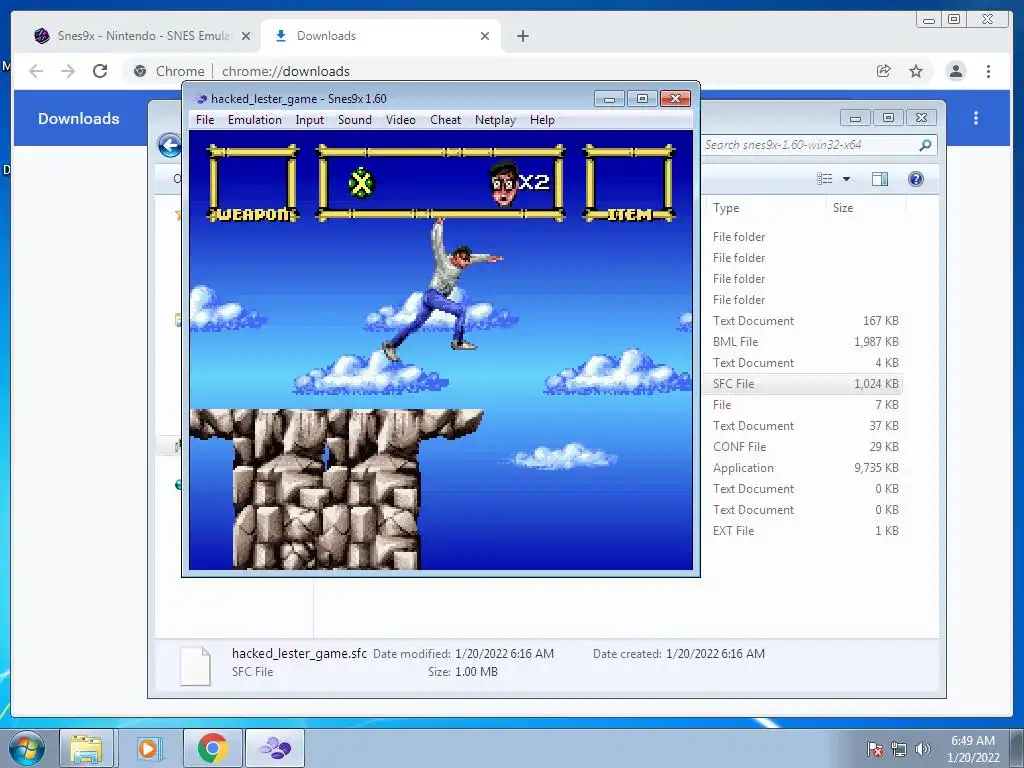Select the BML File row
The image size is (1024, 768).
803,342
